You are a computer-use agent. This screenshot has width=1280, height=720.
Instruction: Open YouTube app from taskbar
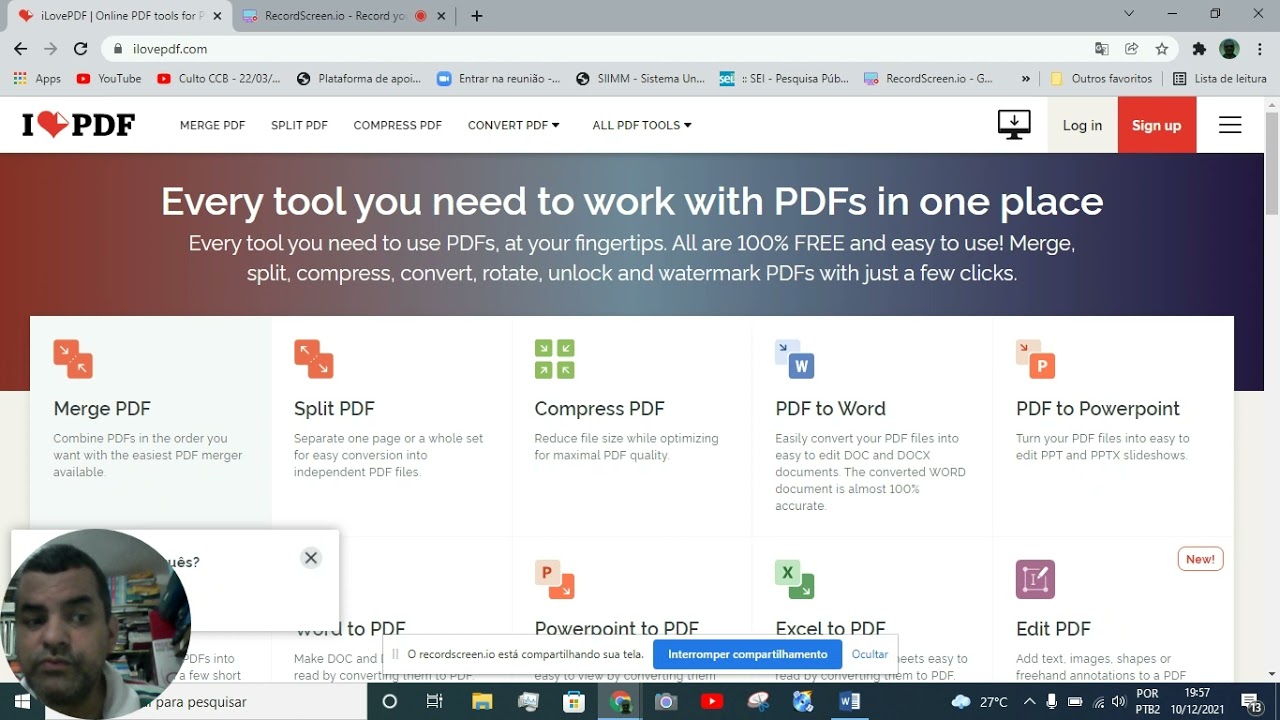712,702
